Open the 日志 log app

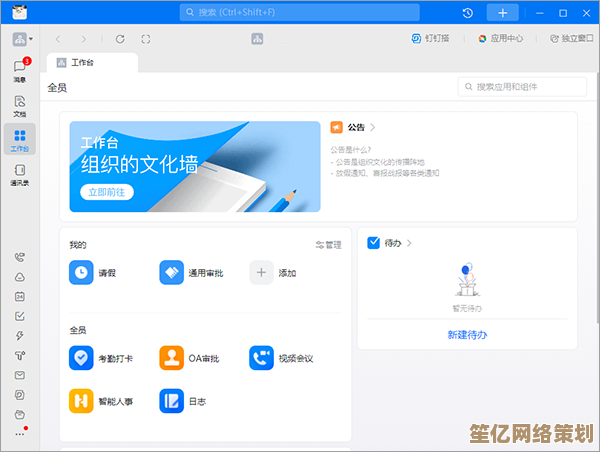pos(171,401)
